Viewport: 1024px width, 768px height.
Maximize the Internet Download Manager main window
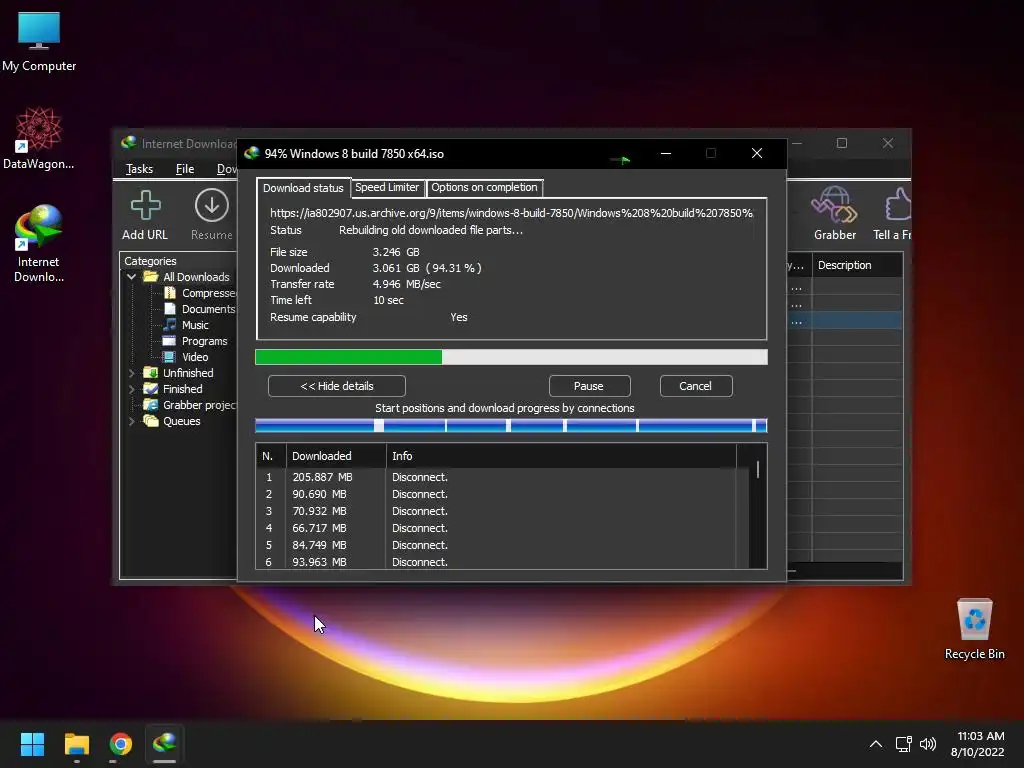tap(842, 143)
